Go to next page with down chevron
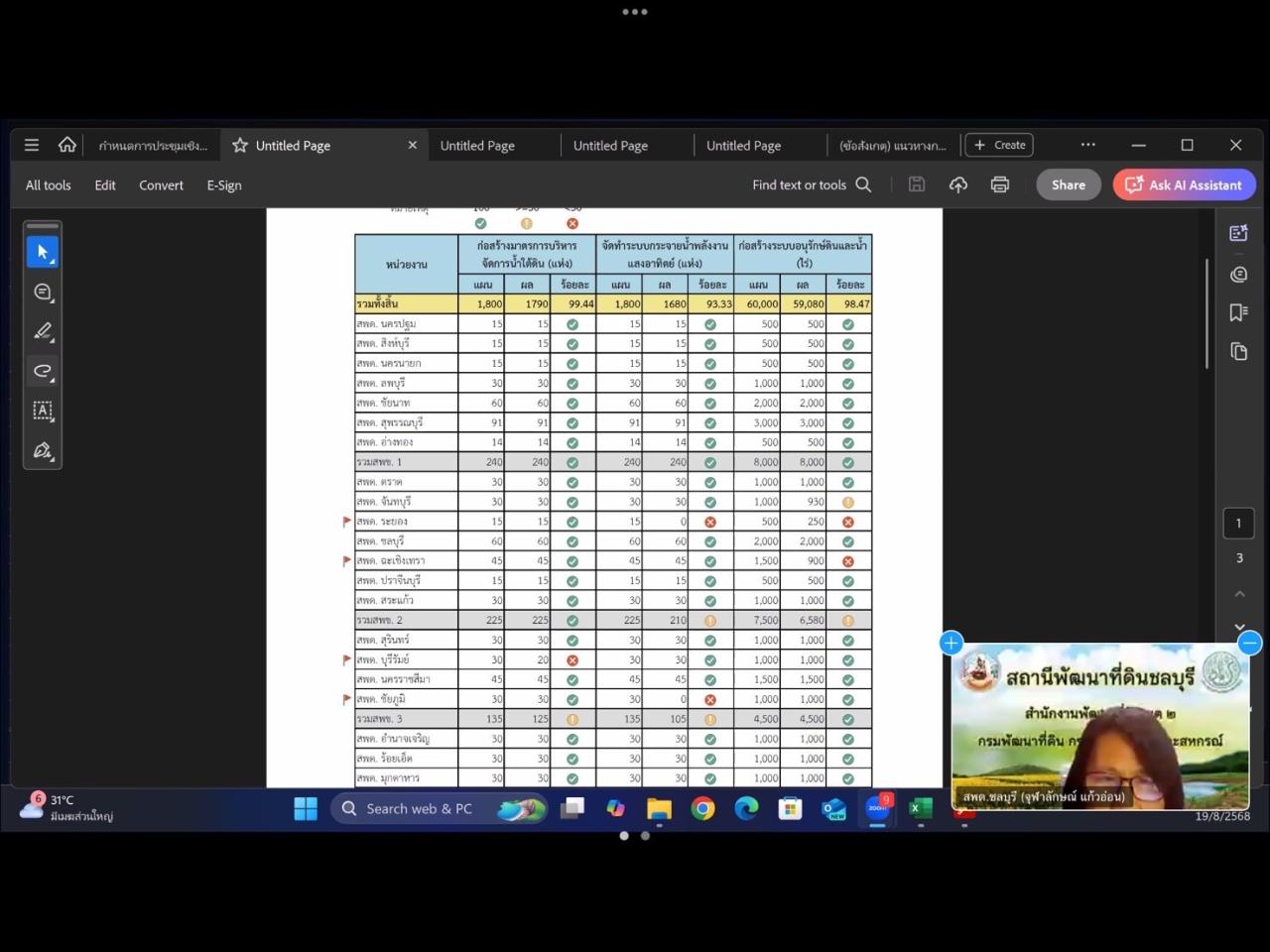1270x952 pixels. pyautogui.click(x=1239, y=627)
